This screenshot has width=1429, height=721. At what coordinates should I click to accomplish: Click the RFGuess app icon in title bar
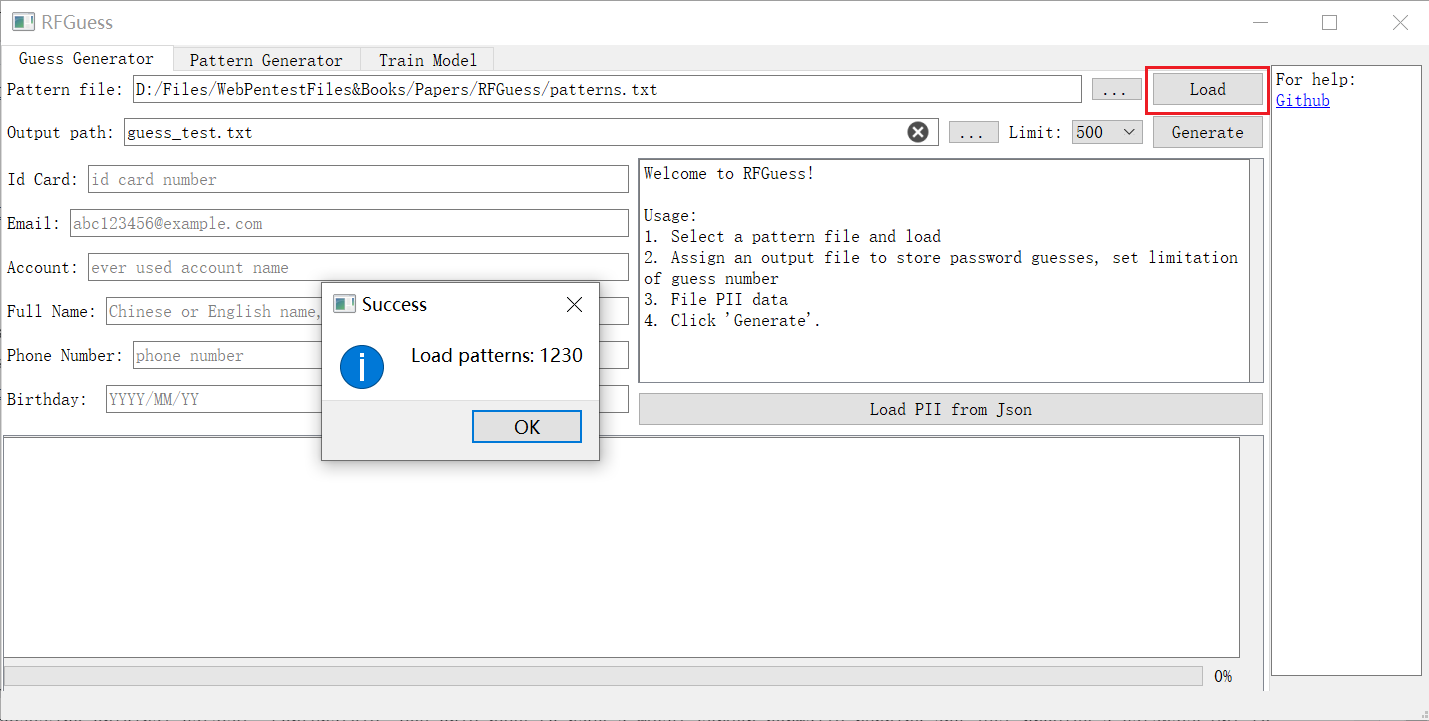pyautogui.click(x=24, y=22)
